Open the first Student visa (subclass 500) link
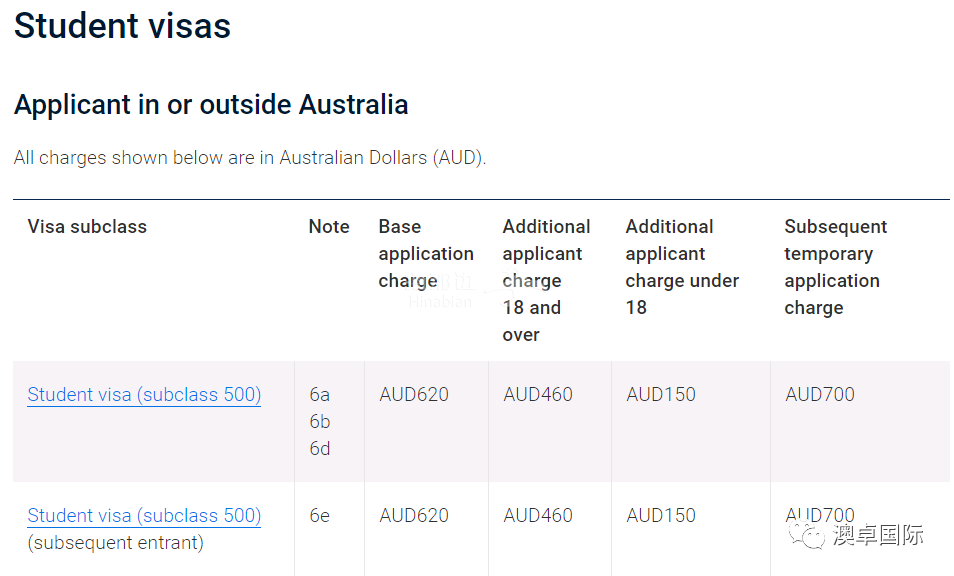The height and width of the screenshot is (576, 954). (x=144, y=395)
